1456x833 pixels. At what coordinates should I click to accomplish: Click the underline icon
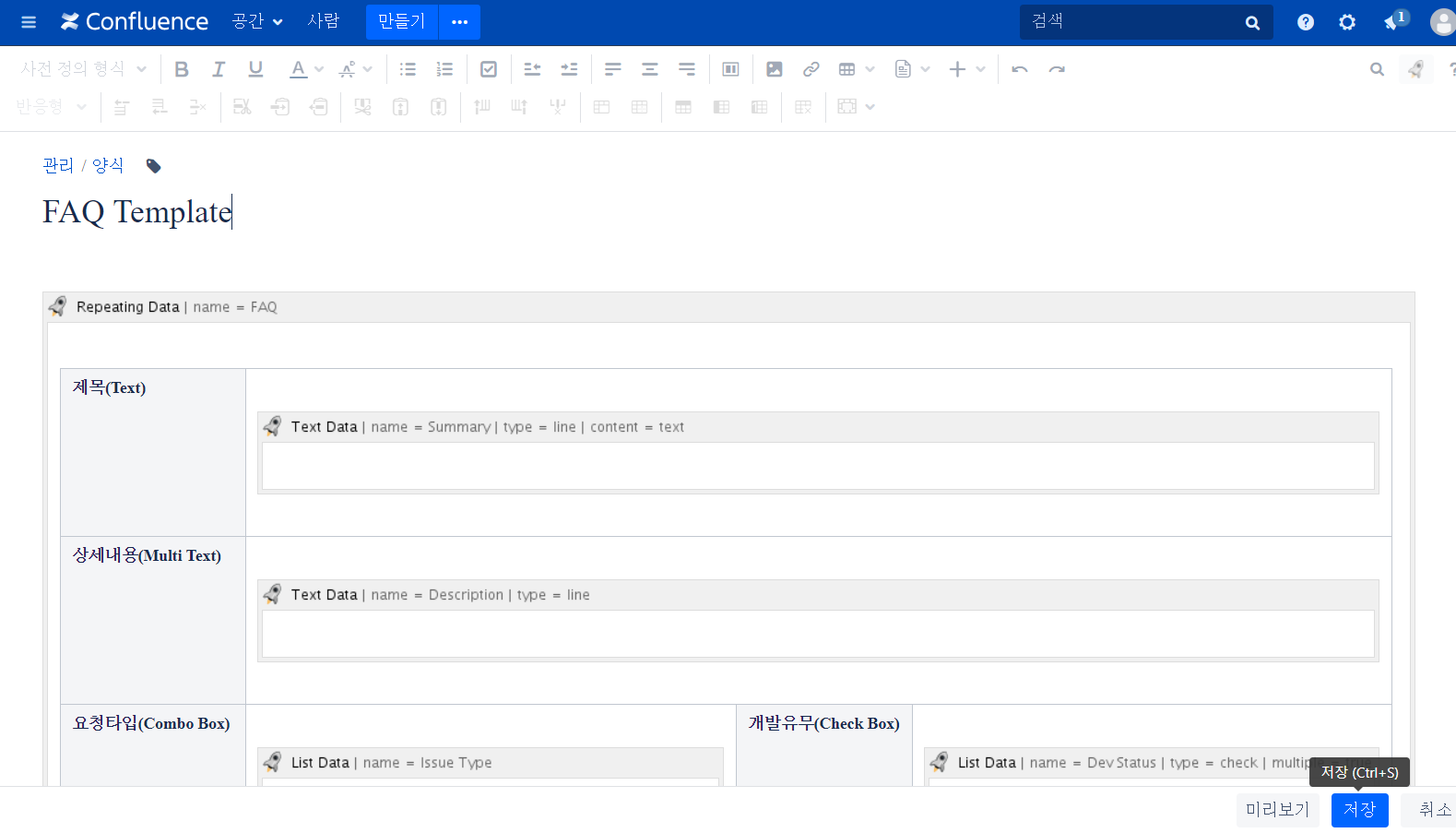click(255, 69)
